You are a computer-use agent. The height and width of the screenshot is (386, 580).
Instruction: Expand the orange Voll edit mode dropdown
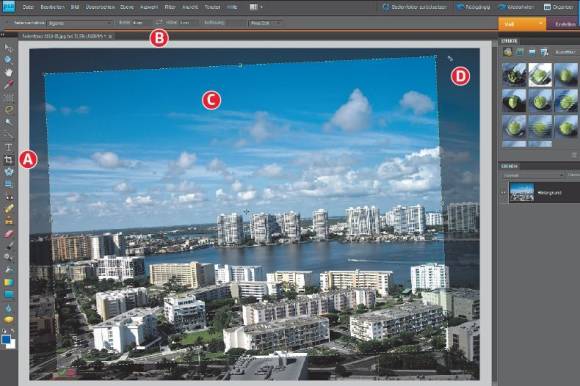point(522,24)
